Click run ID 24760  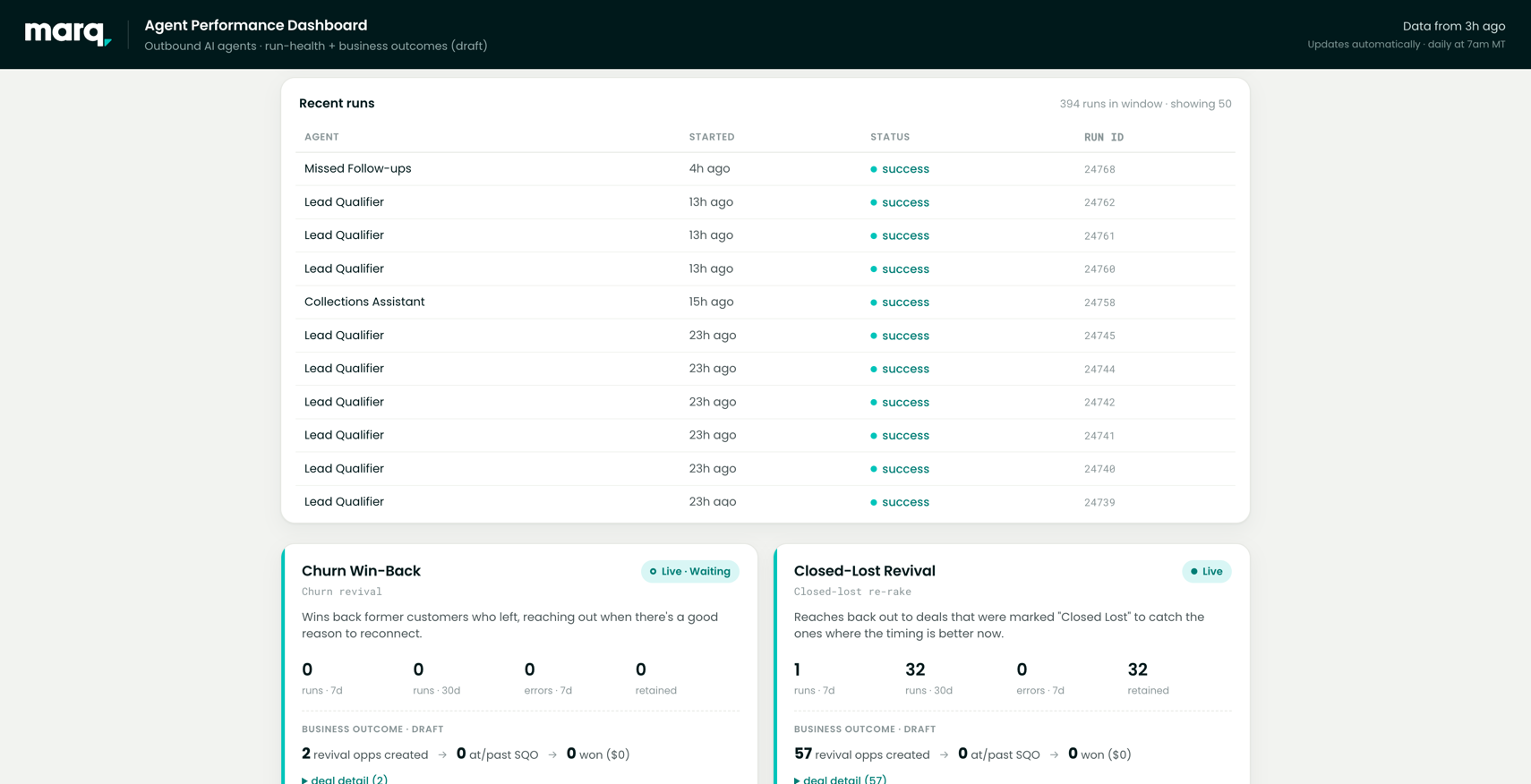pos(1099,269)
